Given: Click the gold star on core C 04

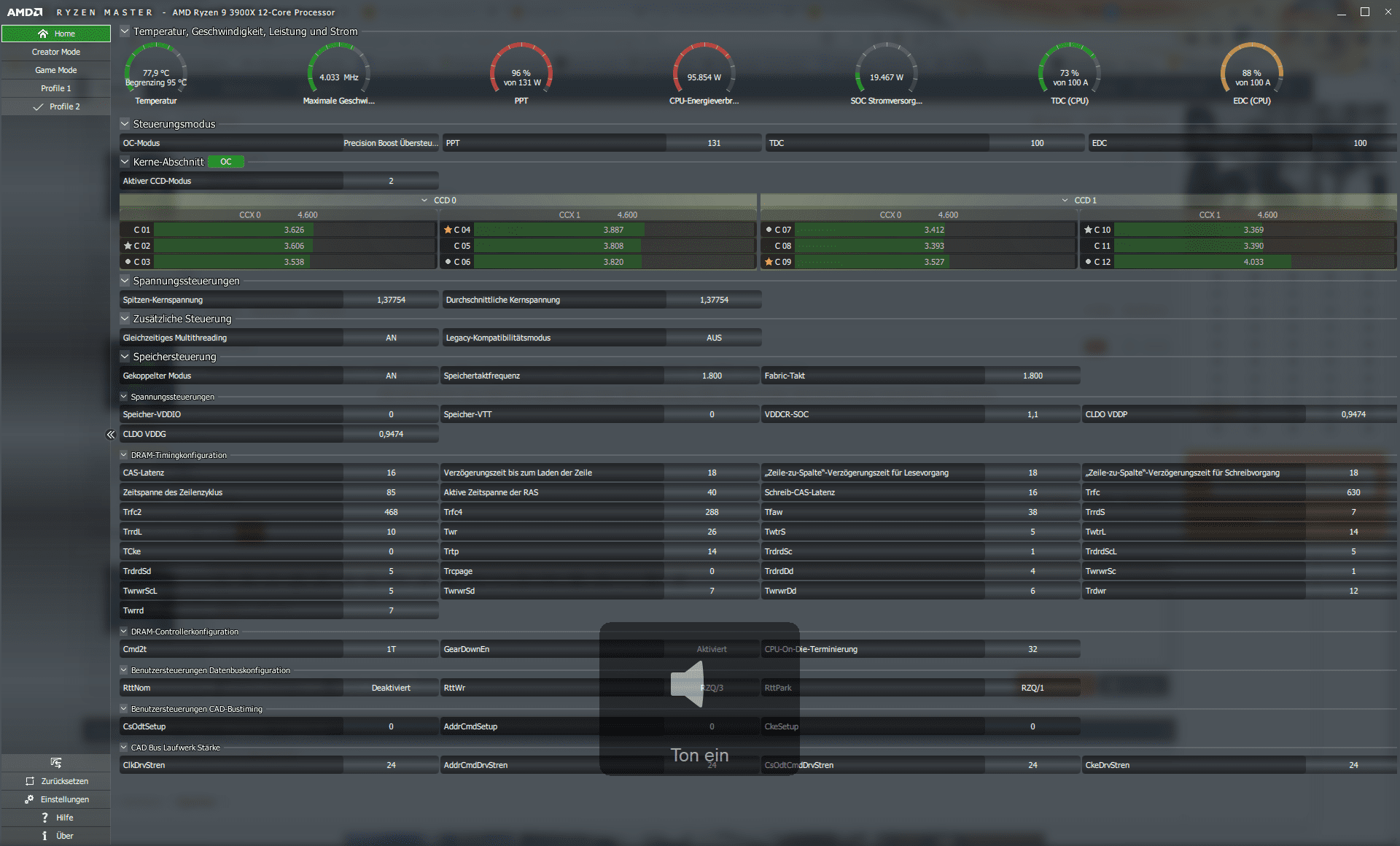Looking at the screenshot, I should [448, 230].
